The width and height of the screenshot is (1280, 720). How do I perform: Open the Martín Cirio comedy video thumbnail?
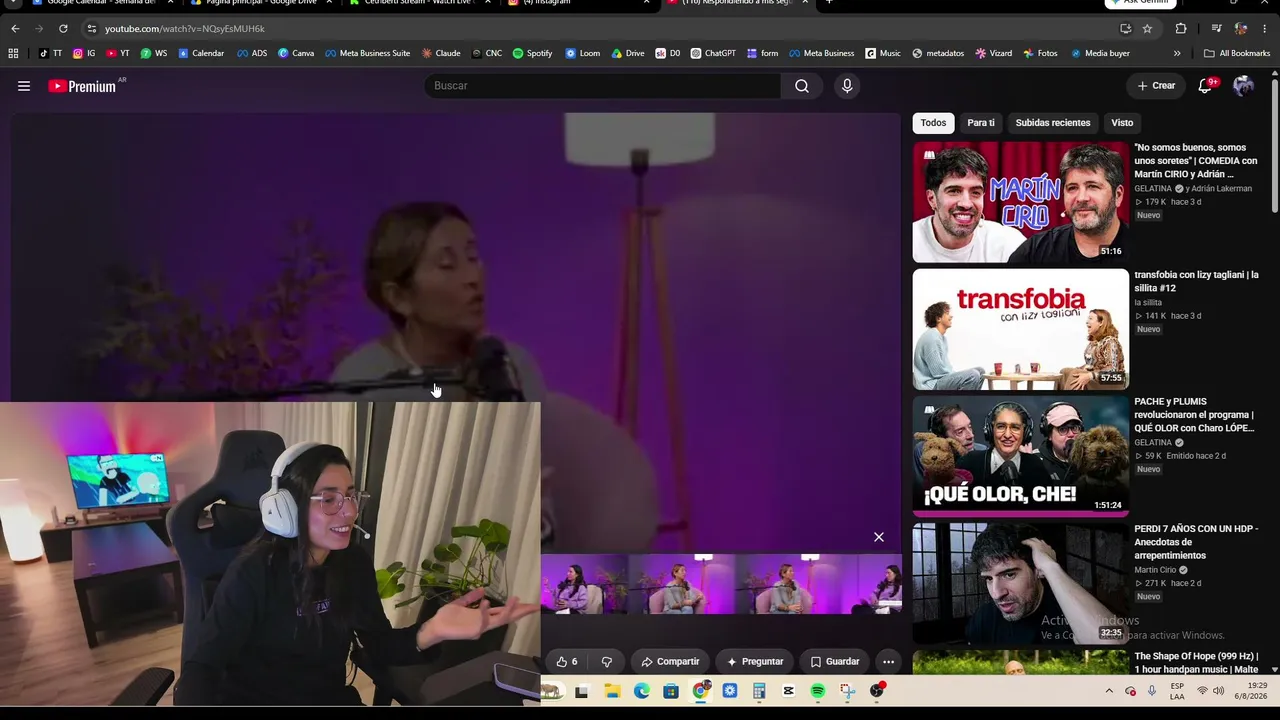pos(1020,202)
